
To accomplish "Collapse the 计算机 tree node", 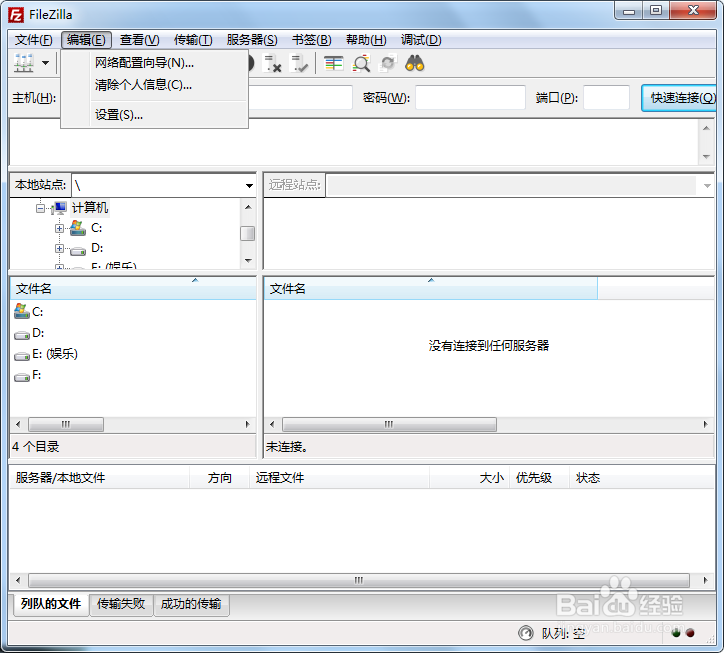I will click(x=41, y=209).
